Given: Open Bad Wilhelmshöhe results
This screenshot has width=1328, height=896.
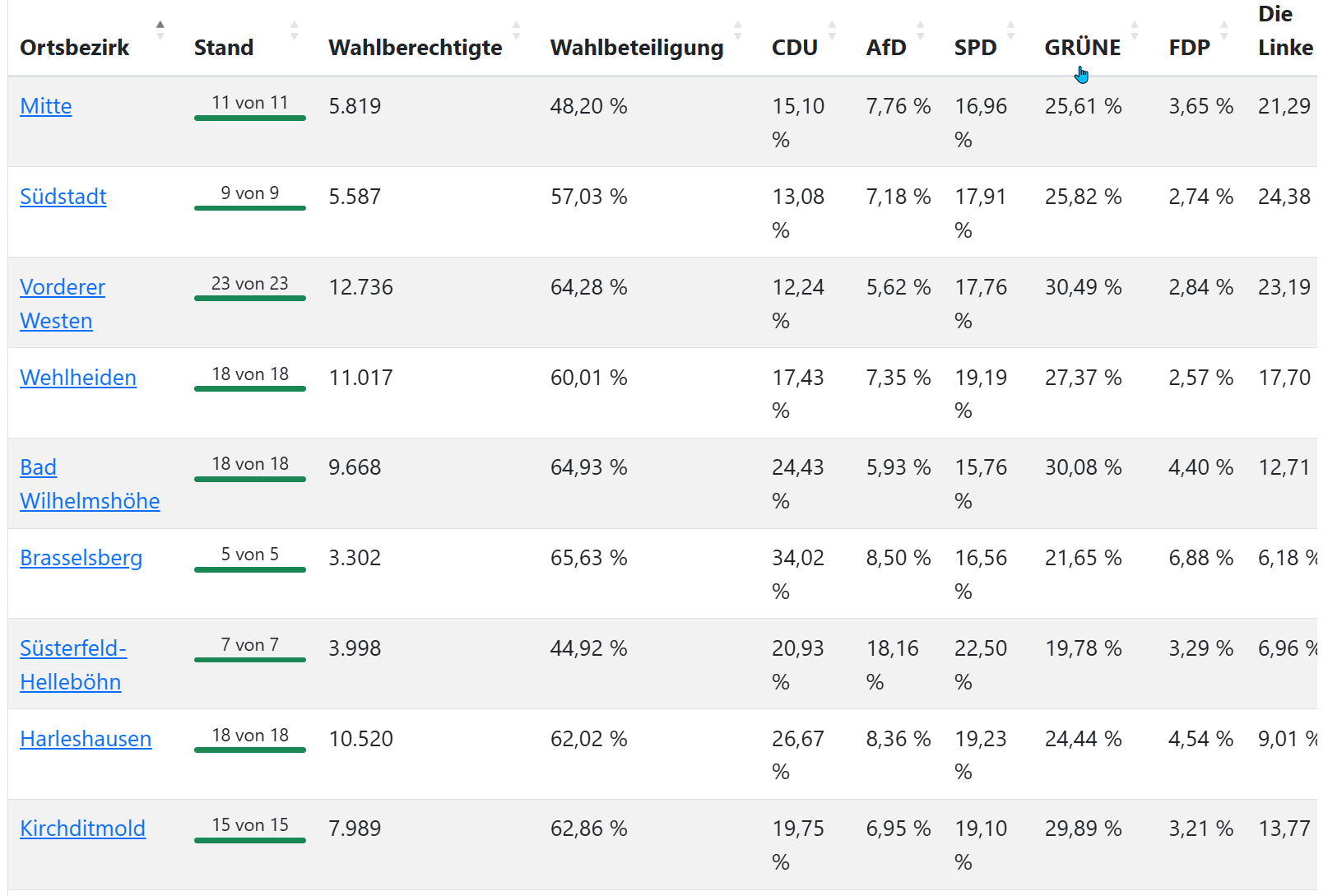Looking at the screenshot, I should (x=90, y=484).
